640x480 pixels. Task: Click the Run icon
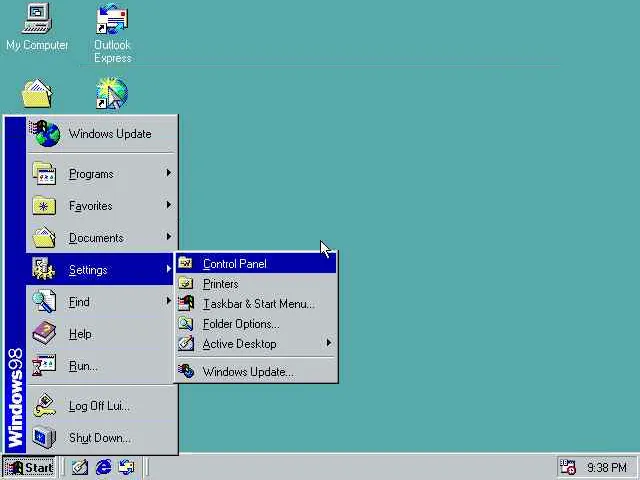click(44, 365)
